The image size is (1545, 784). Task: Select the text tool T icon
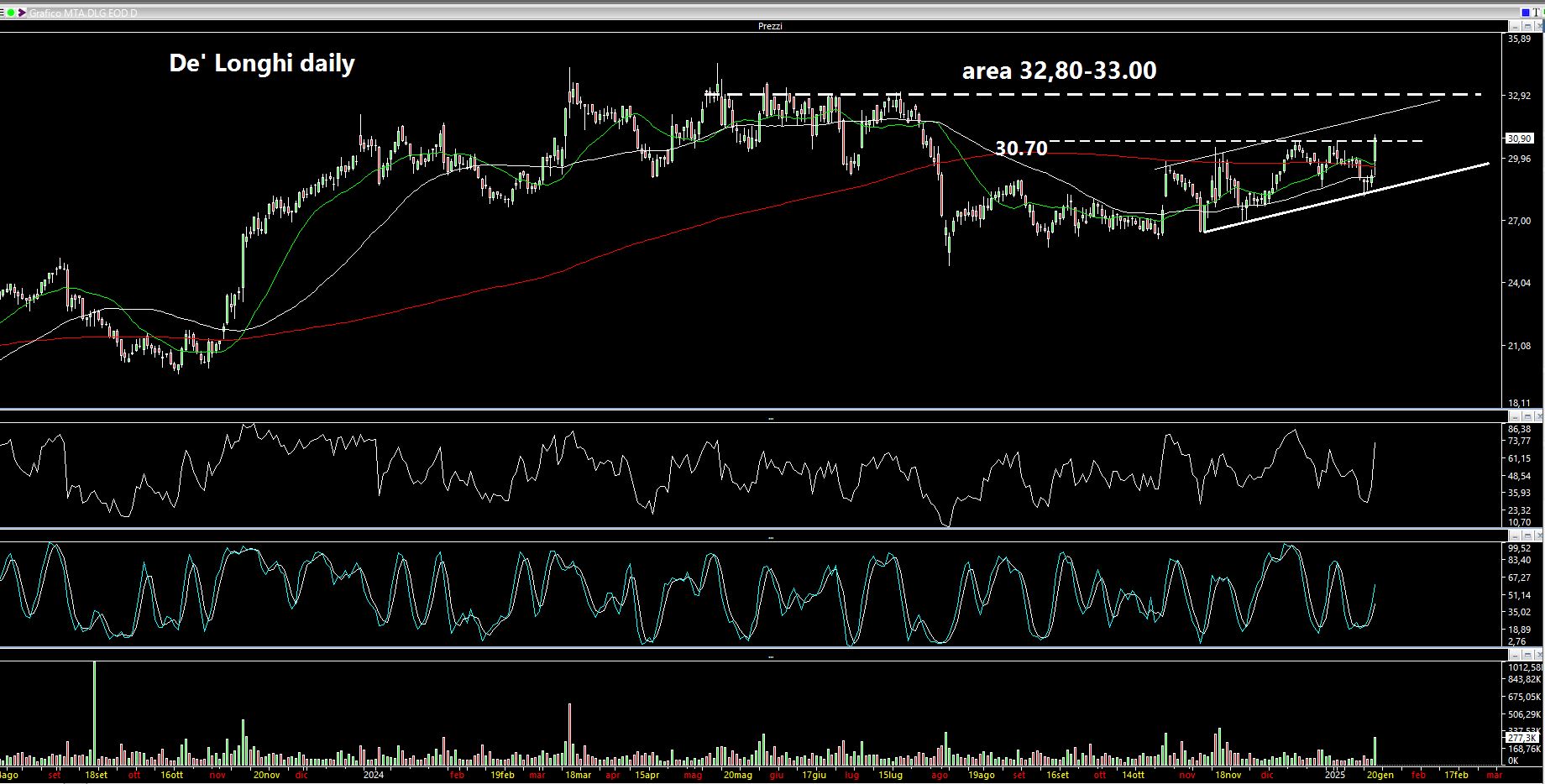[x=1537, y=13]
